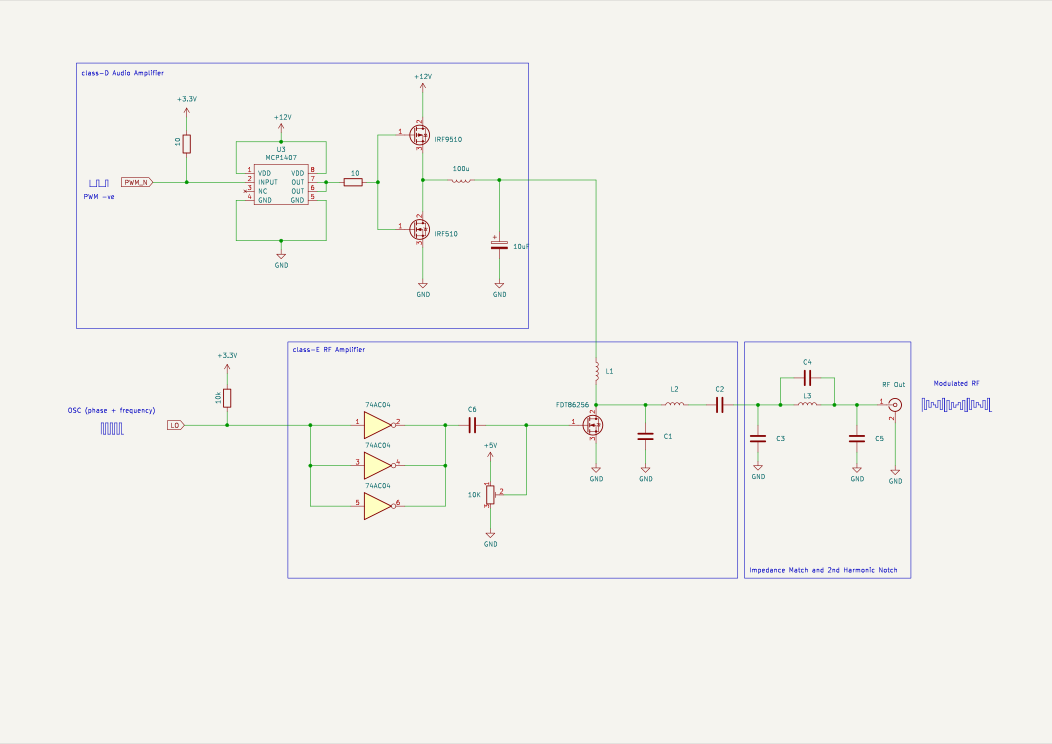Screen dimensions: 1052x744
Task: Select the IRF510 MOSFET symbol
Action: click(x=420, y=229)
